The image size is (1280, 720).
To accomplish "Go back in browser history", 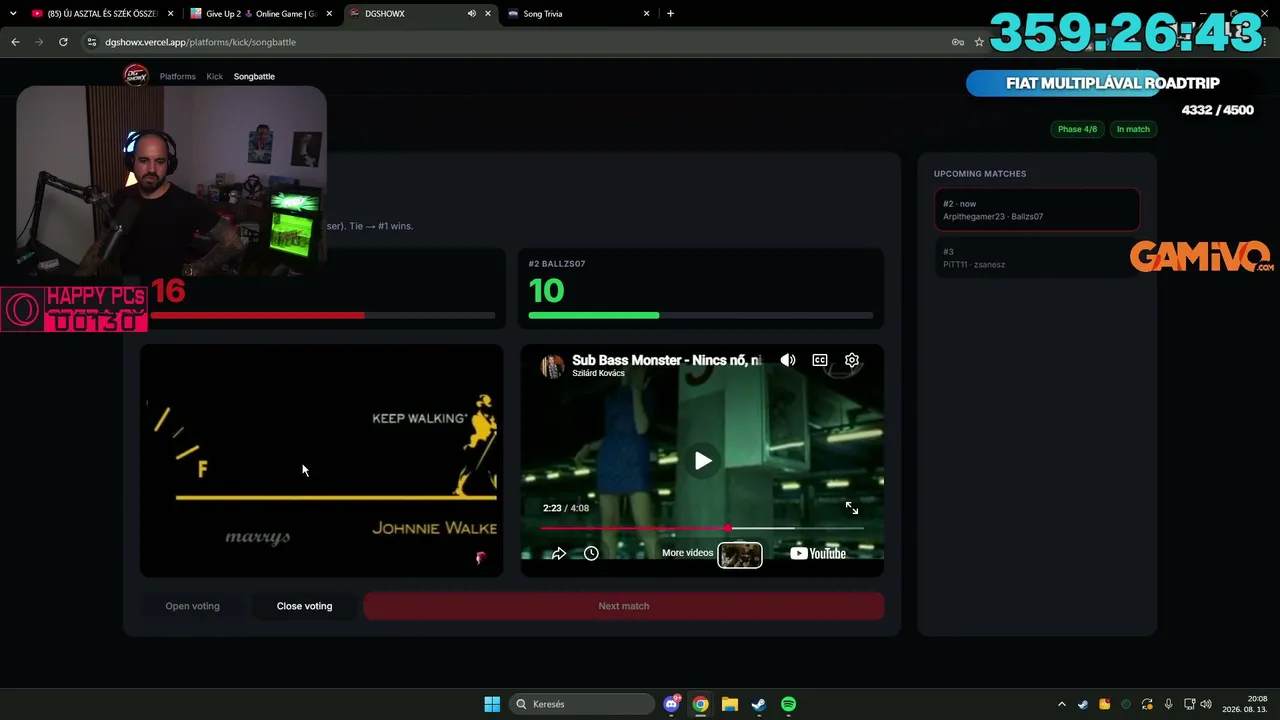I will pyautogui.click(x=15, y=42).
